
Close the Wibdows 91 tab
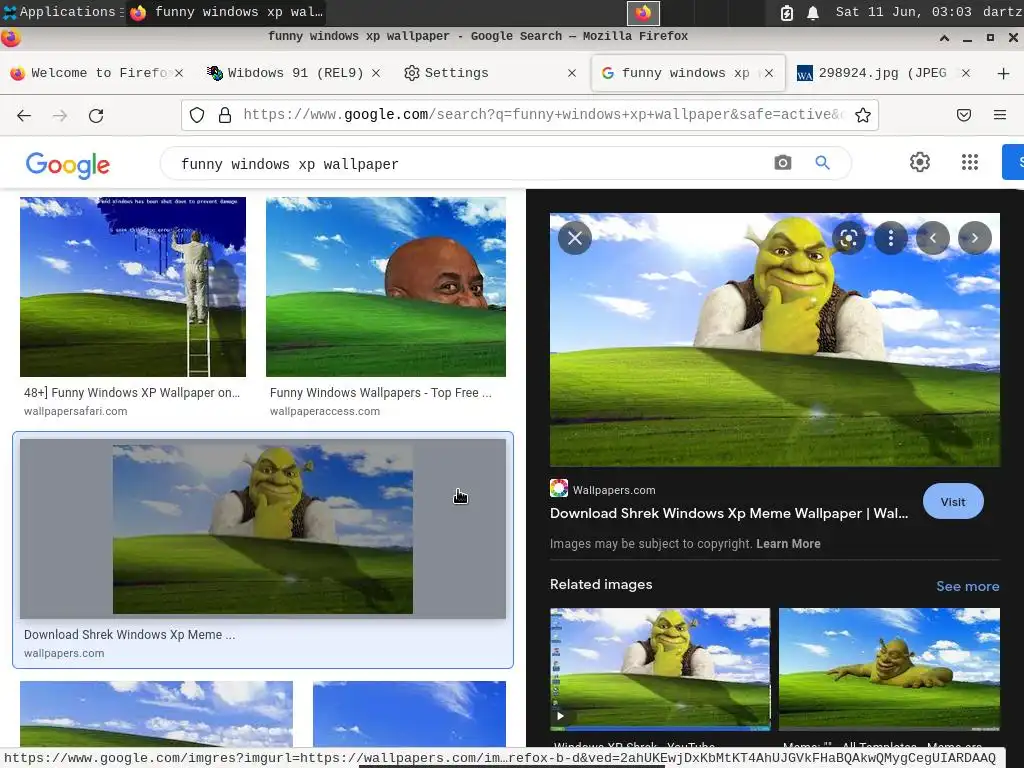(x=376, y=73)
